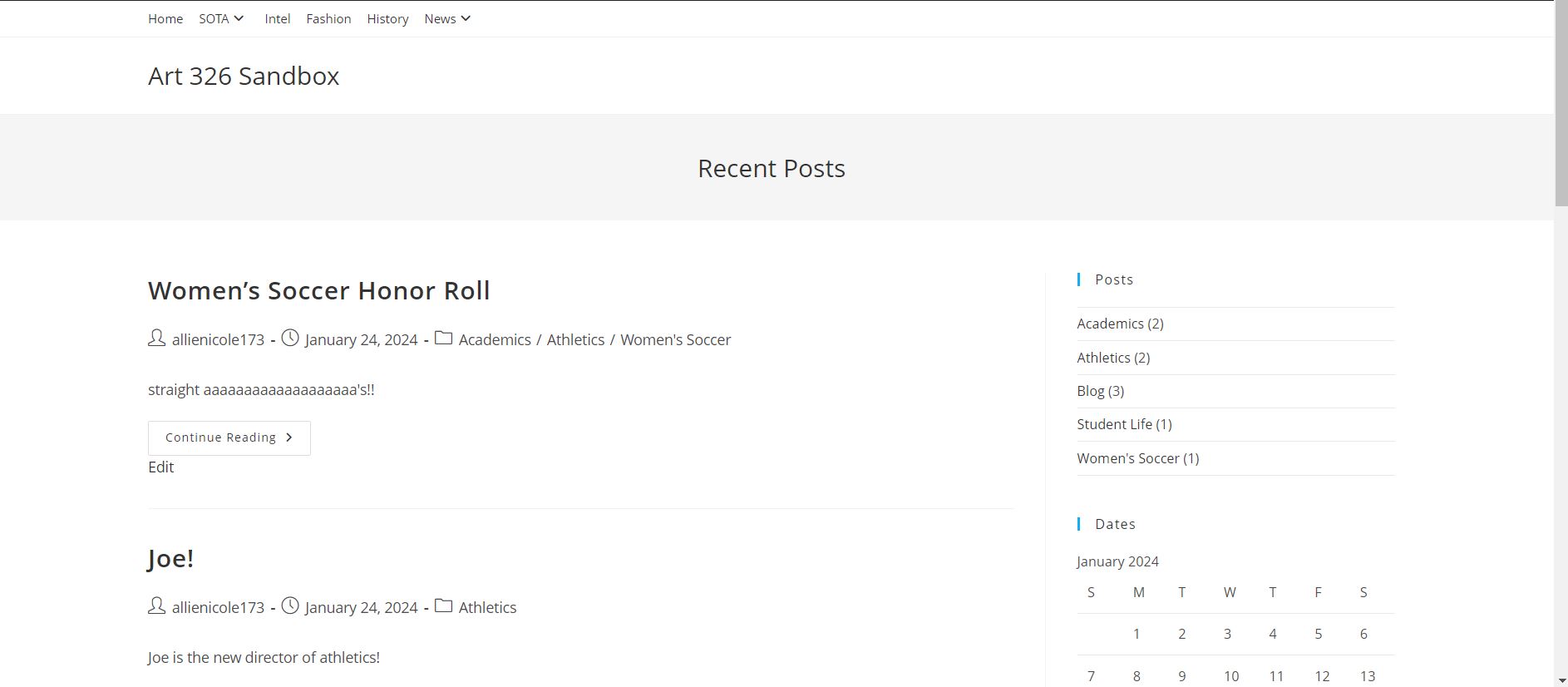Open the Fashion menu item
Screen dimensions: 1568x687
click(x=328, y=18)
